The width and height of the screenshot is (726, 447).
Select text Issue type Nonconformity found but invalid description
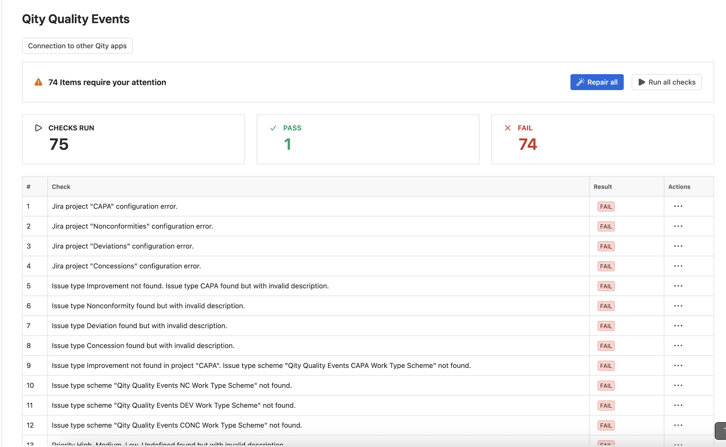point(148,306)
